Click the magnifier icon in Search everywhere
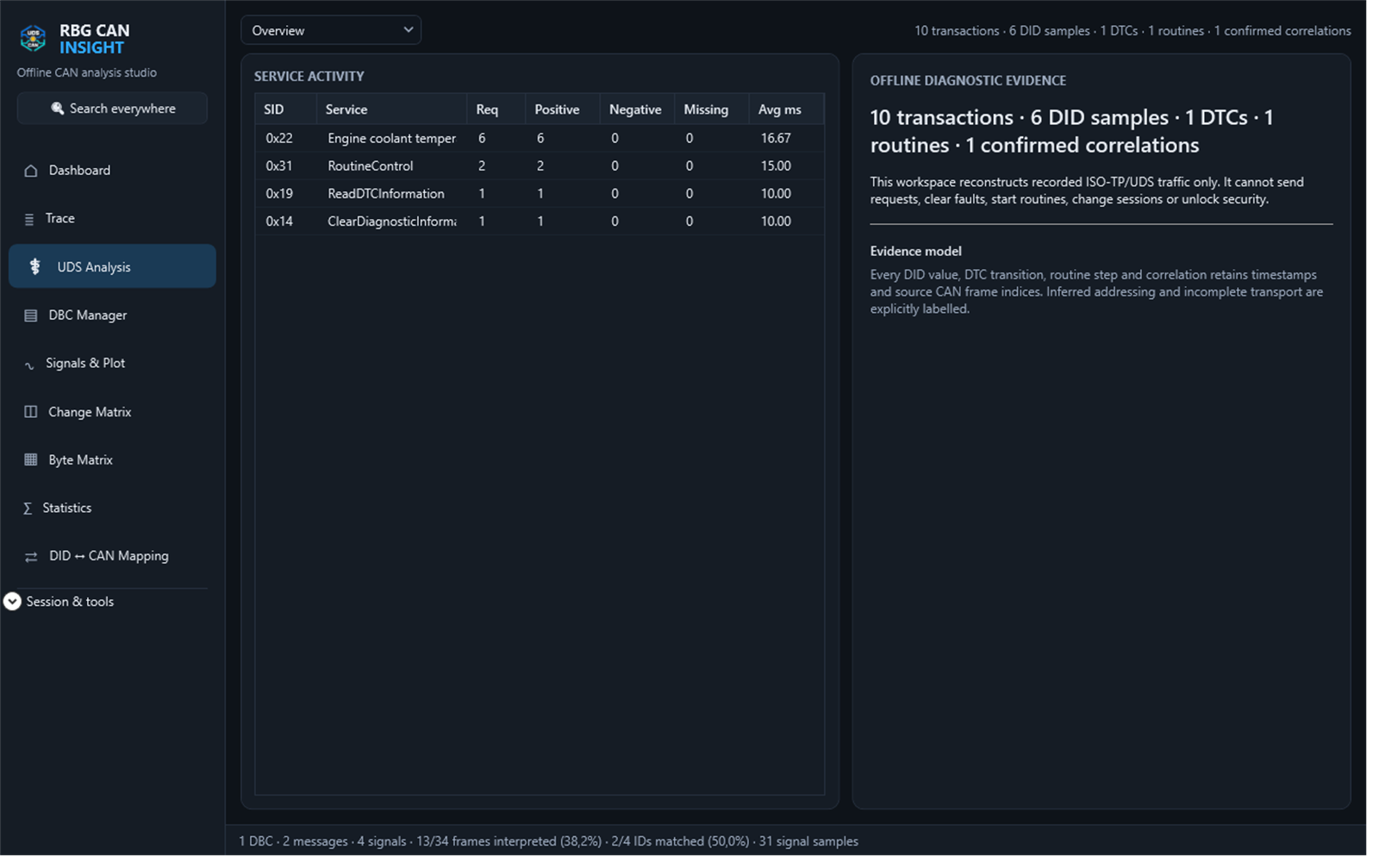The height and width of the screenshot is (868, 1379). [57, 109]
